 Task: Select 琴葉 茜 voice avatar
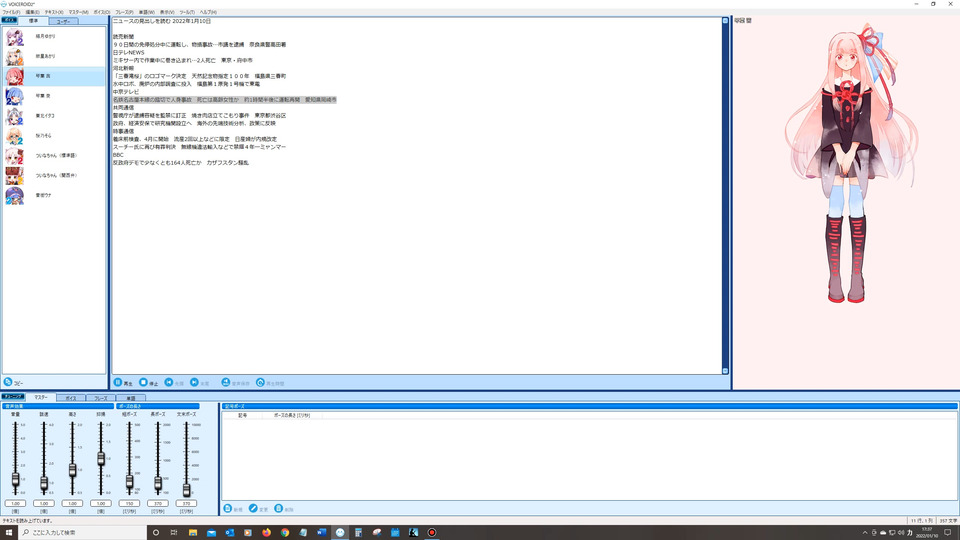coord(15,77)
